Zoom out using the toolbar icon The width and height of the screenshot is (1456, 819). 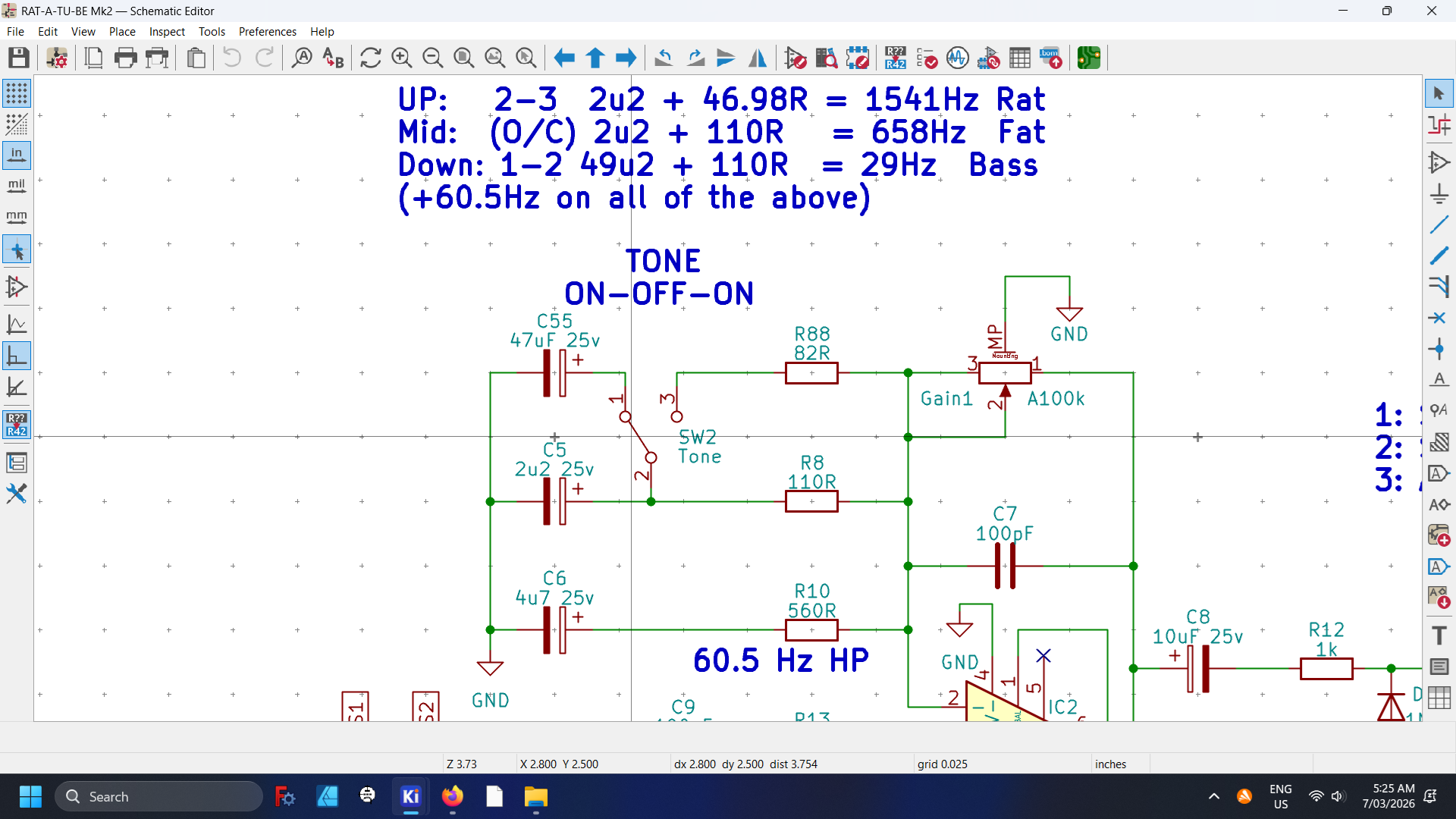click(x=433, y=58)
